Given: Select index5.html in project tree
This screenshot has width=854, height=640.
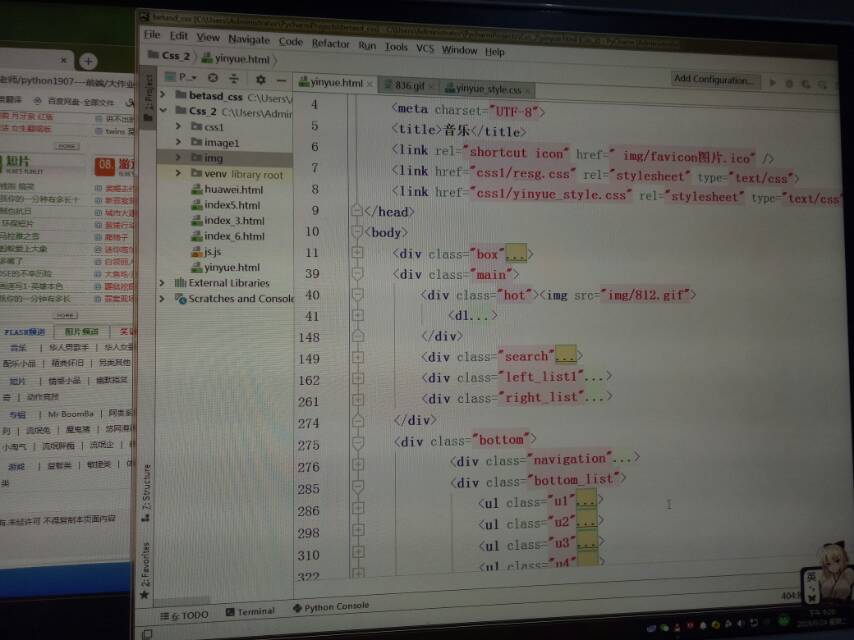Looking at the screenshot, I should [225, 205].
